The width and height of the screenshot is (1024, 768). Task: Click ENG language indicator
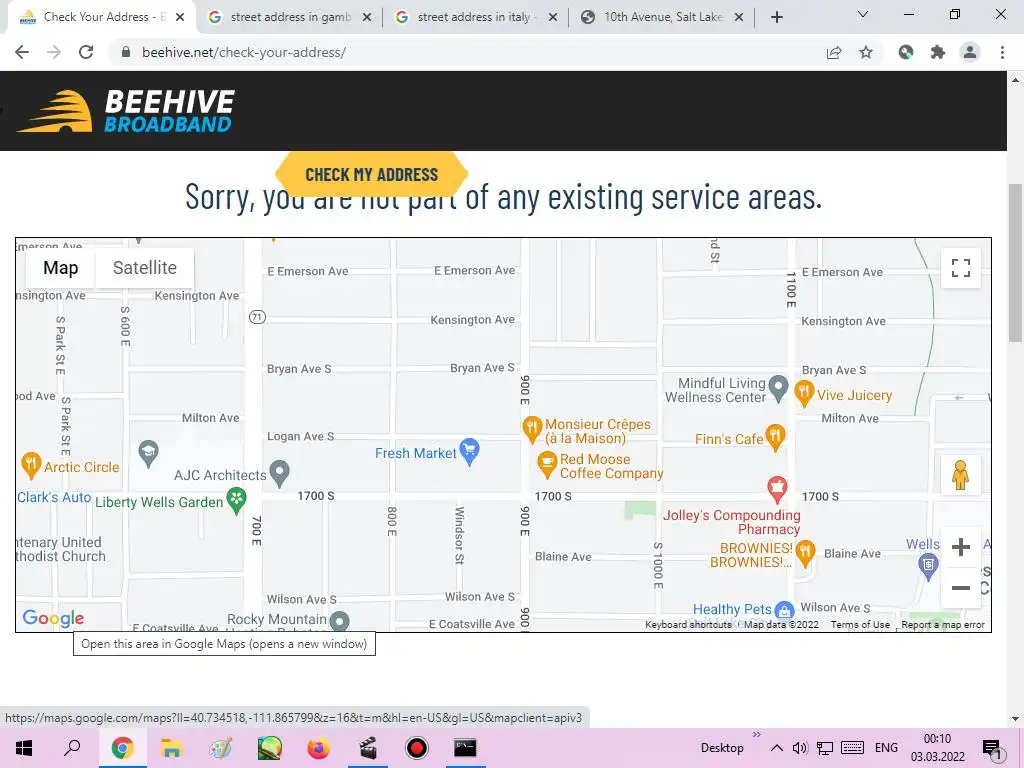886,748
